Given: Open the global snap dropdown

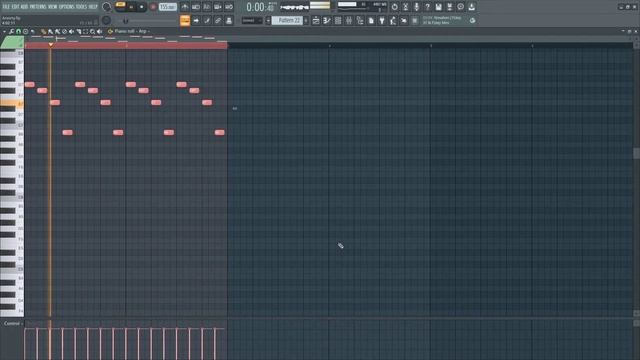Looking at the screenshot, I should click(252, 20).
